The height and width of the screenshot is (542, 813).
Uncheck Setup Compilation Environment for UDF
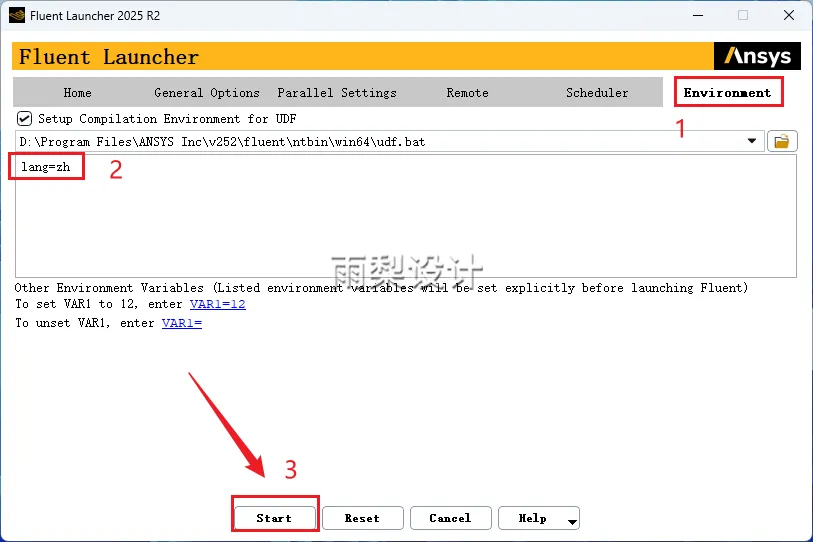tap(24, 119)
